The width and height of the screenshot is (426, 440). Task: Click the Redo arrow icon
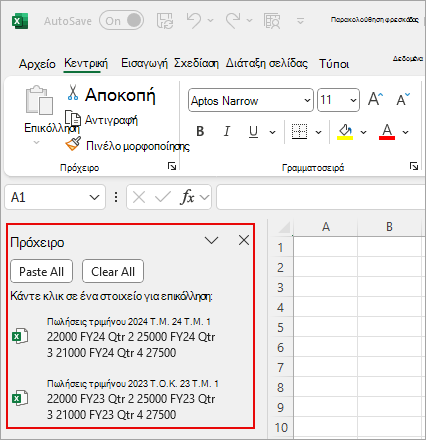(233, 20)
